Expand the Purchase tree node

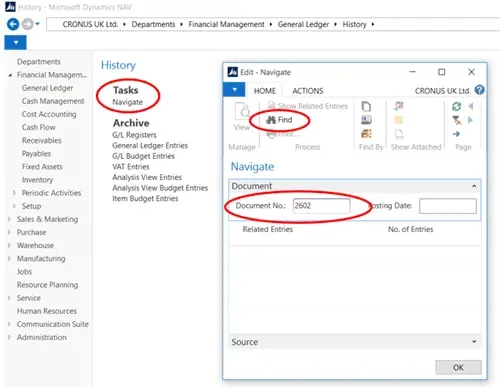[x=9, y=232]
